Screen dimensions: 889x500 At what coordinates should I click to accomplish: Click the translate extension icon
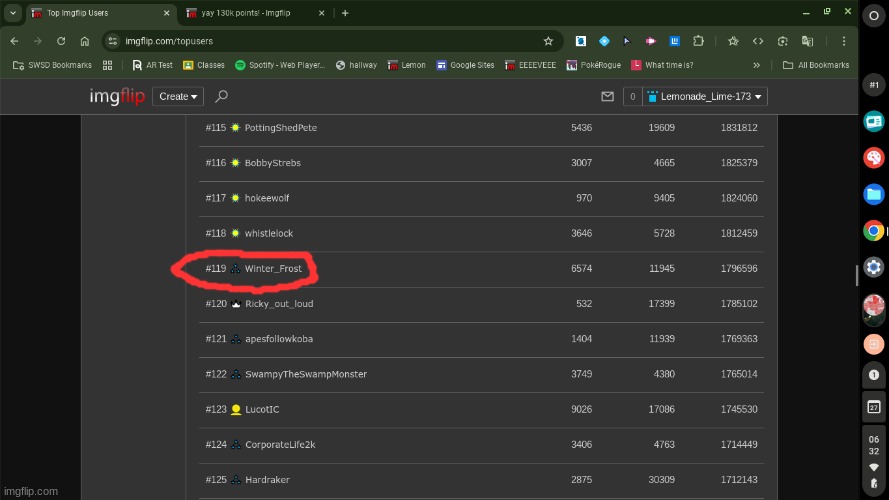807,41
